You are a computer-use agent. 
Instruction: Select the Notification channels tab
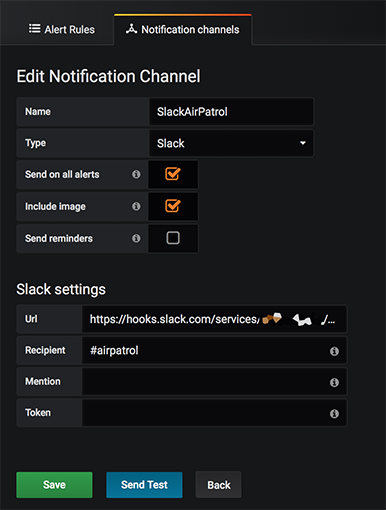[183, 29]
